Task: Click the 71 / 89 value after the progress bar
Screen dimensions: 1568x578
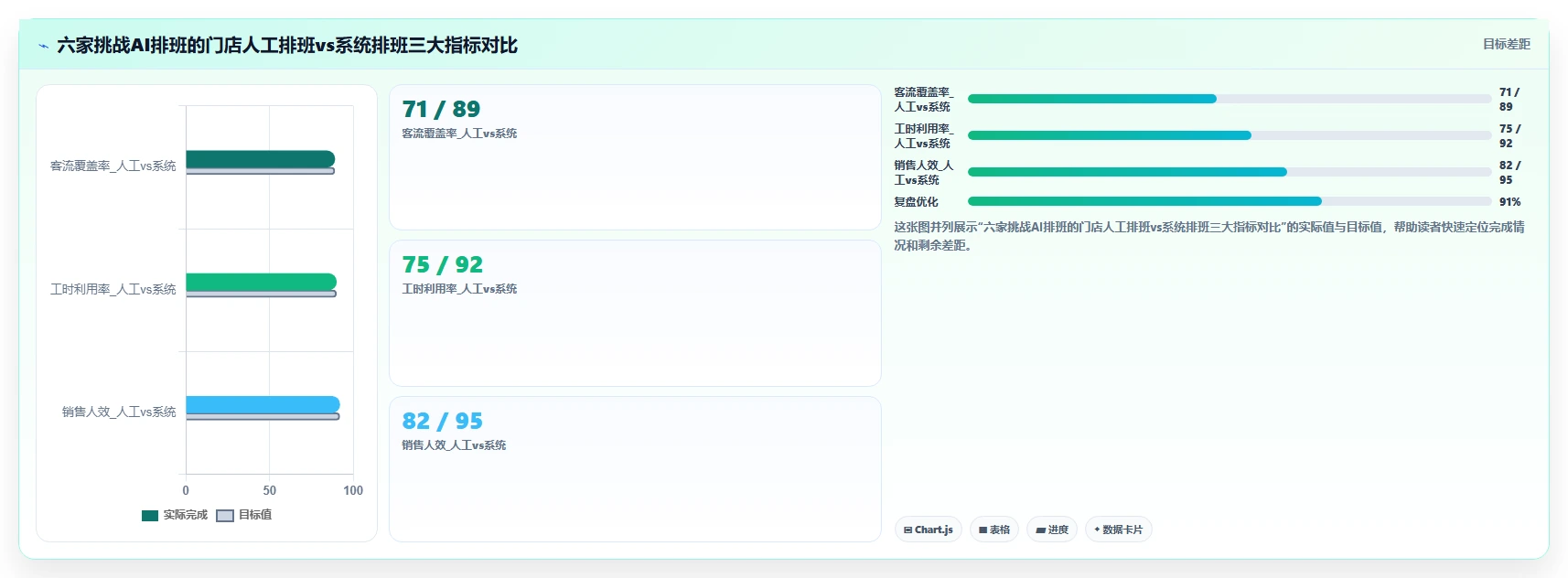Action: point(1509,99)
